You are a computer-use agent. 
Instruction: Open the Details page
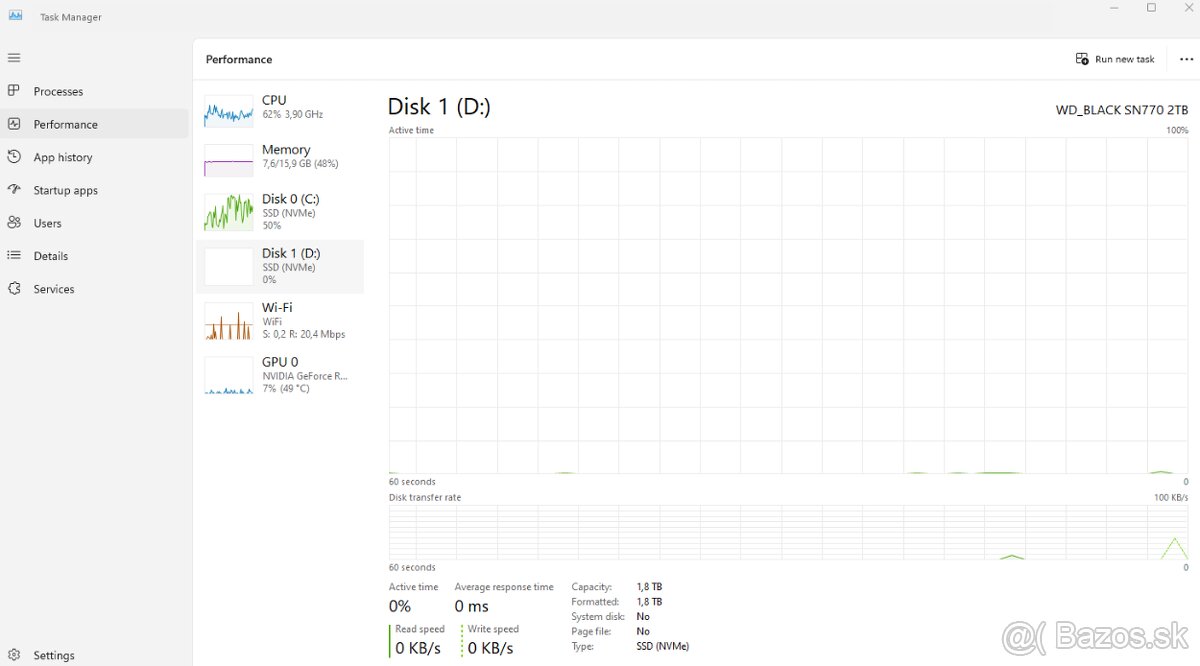coord(95,256)
